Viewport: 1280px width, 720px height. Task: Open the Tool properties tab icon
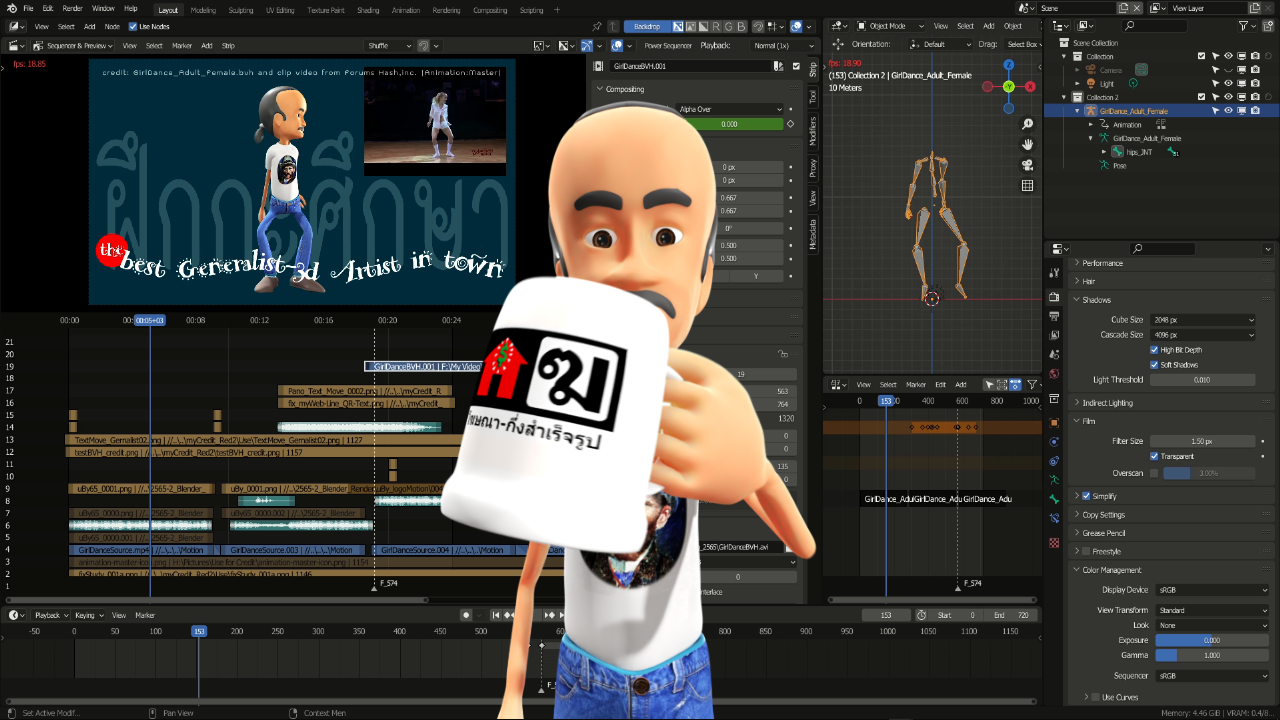pyautogui.click(x=1054, y=273)
